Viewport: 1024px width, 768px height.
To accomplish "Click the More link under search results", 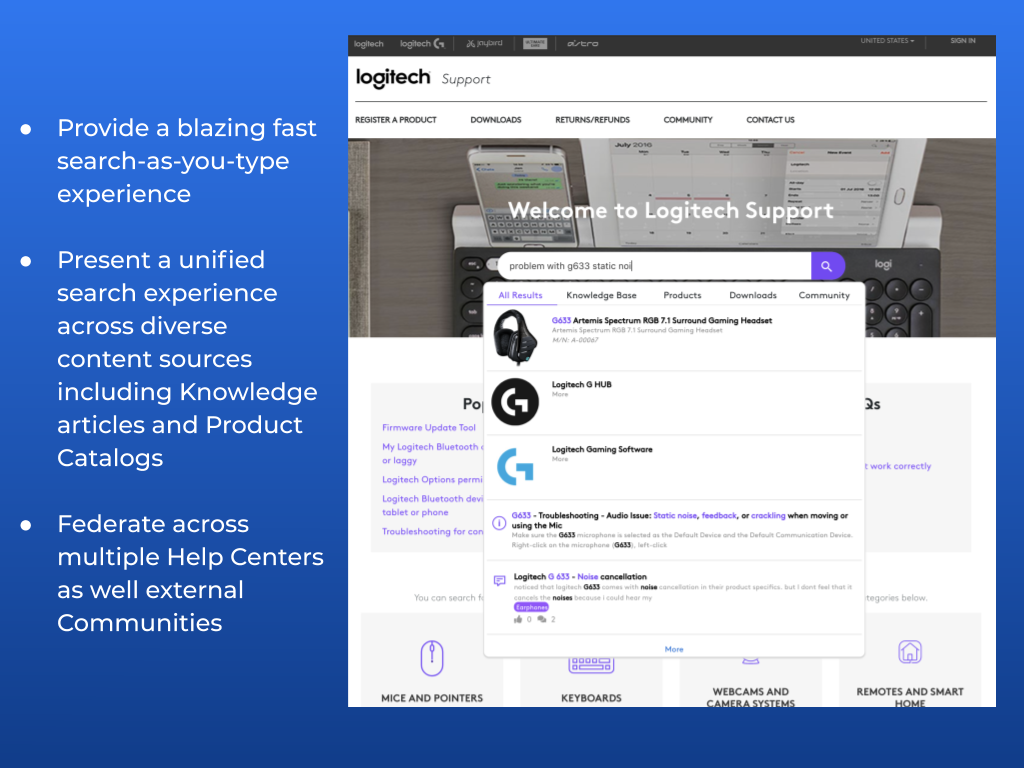I will (674, 649).
